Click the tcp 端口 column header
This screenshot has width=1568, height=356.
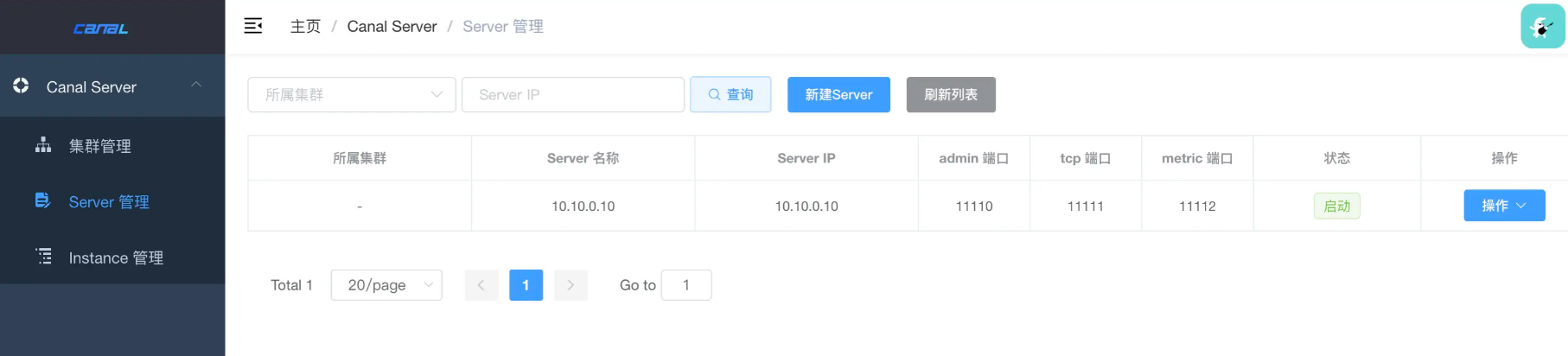1086,158
